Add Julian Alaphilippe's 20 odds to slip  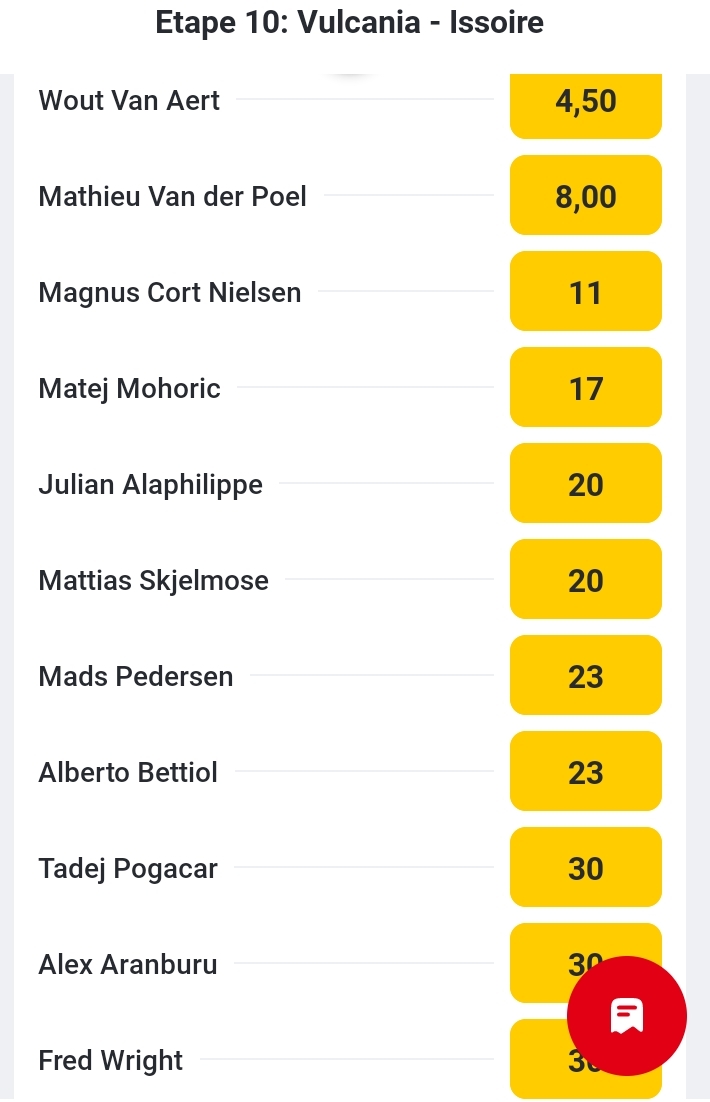point(585,484)
